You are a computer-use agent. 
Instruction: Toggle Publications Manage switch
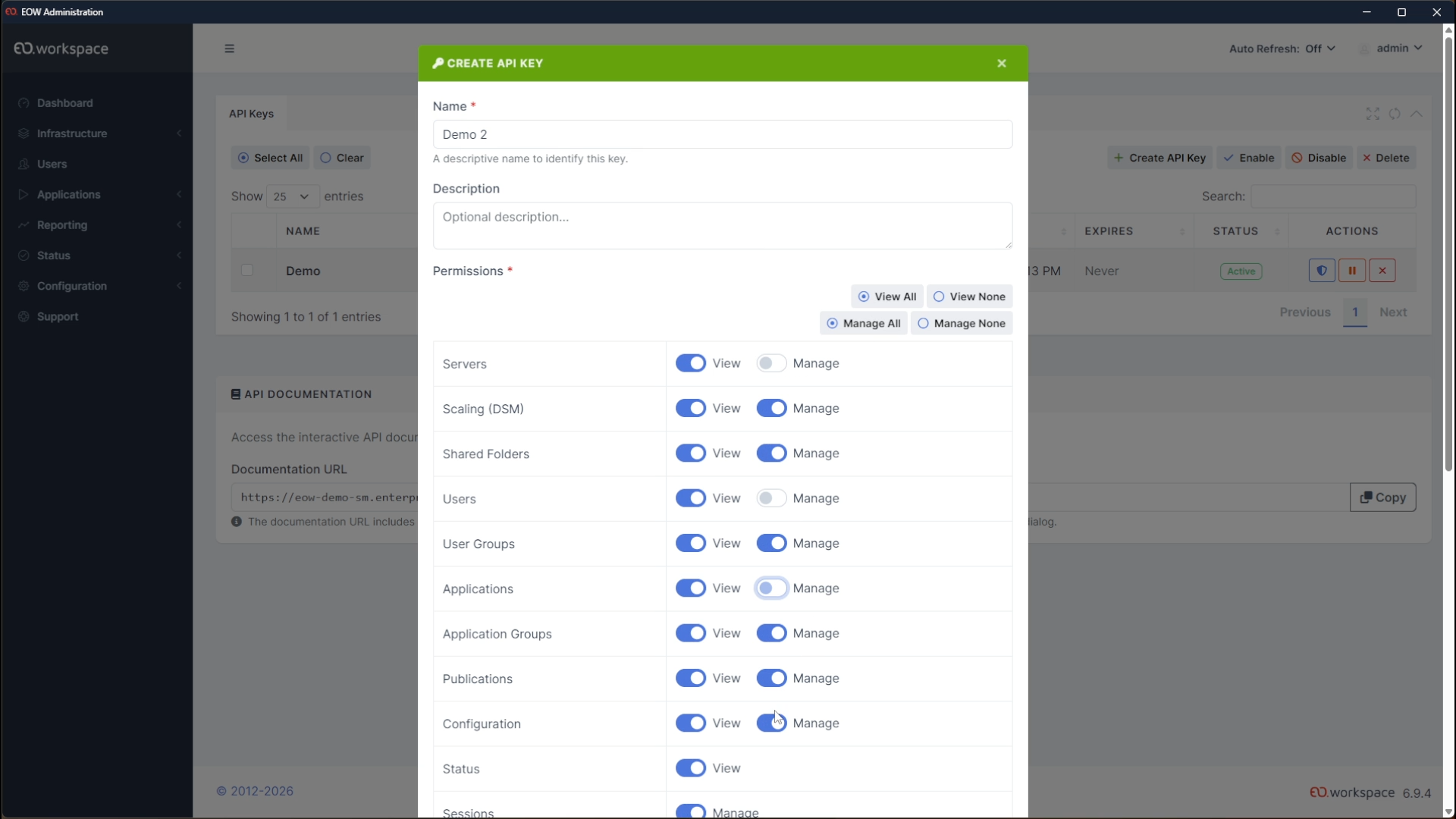point(771,678)
